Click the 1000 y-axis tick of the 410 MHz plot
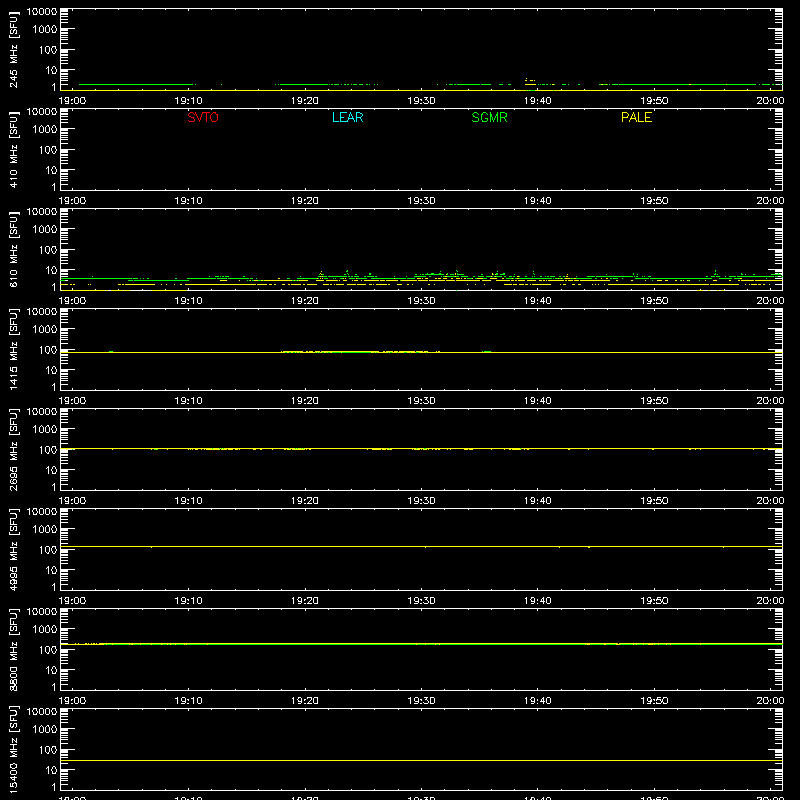The height and width of the screenshot is (800, 800). (x=45, y=130)
